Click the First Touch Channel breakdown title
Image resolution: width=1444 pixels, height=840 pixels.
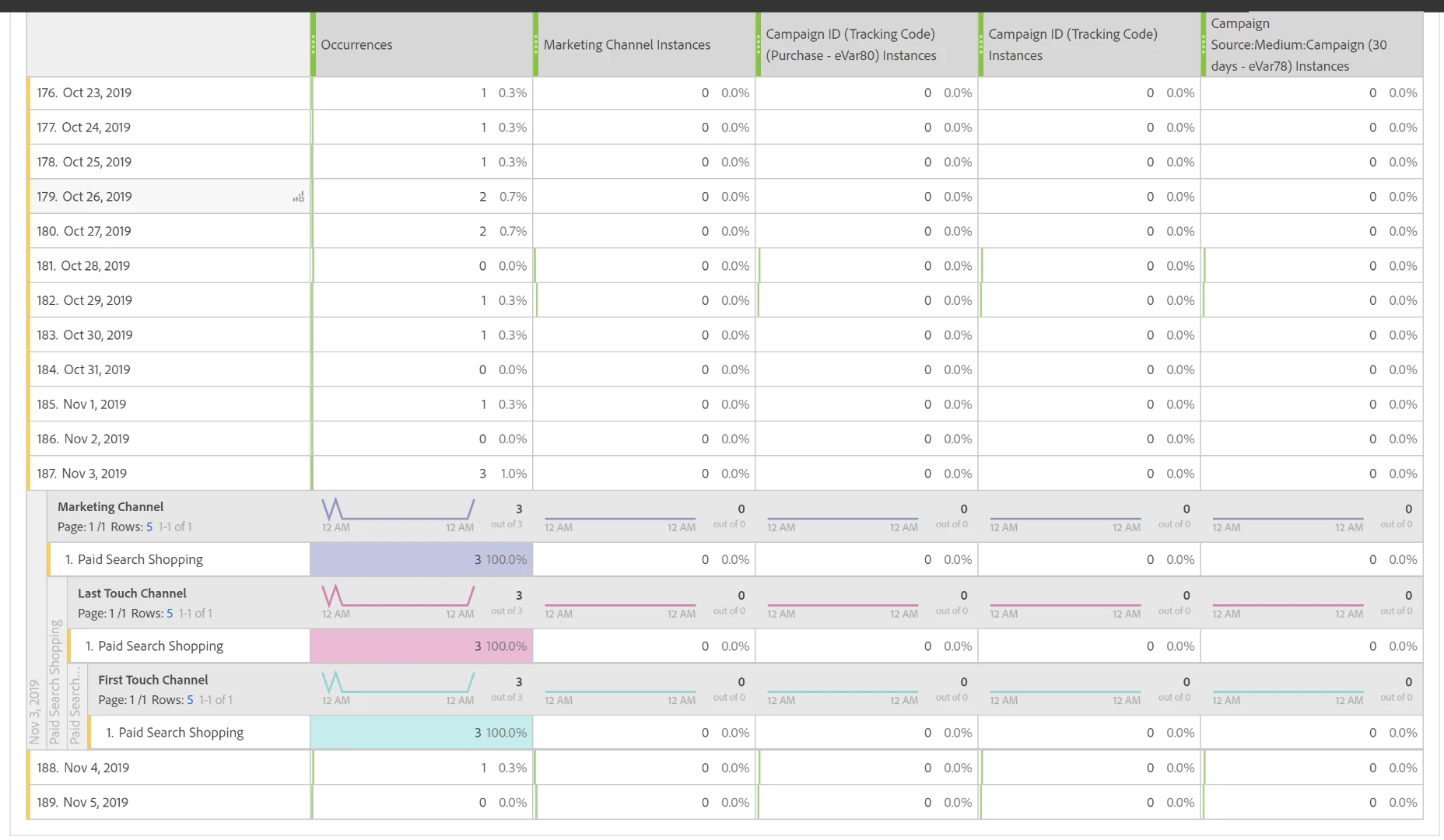pos(153,680)
